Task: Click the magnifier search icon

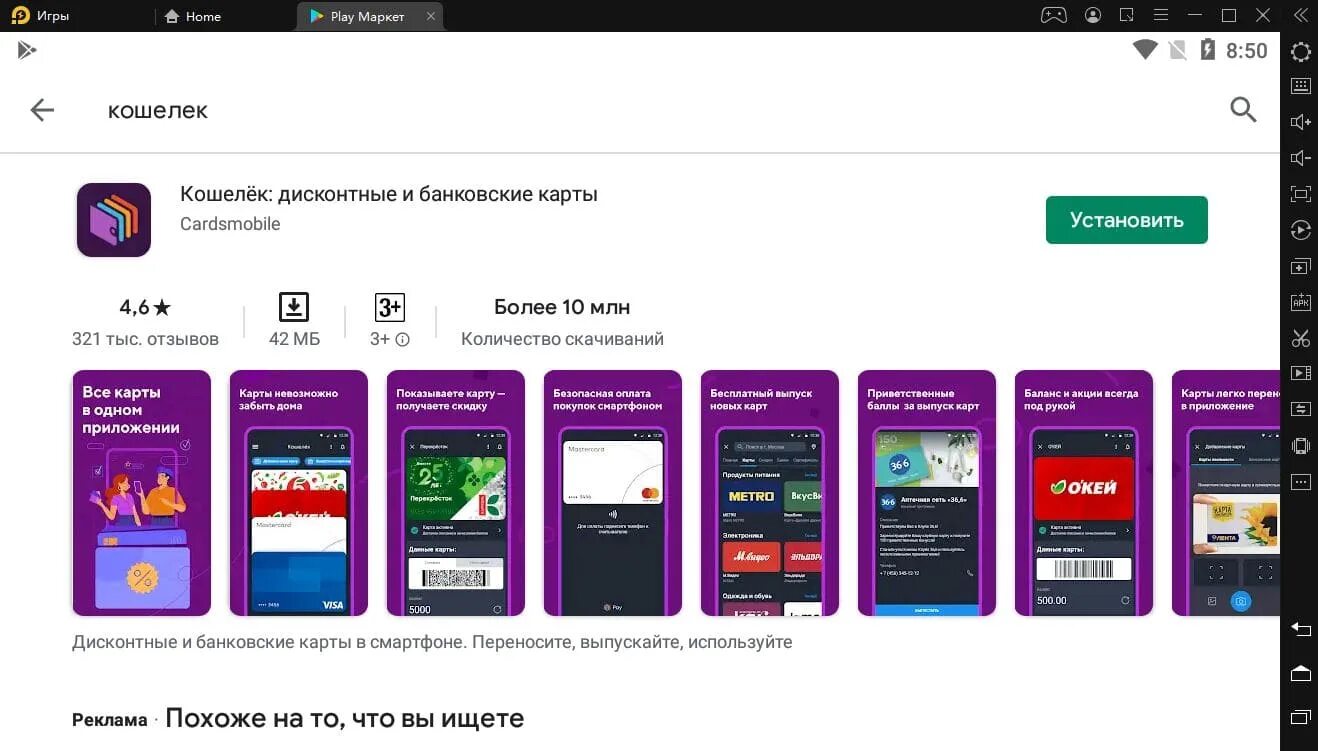Action: tap(1243, 110)
